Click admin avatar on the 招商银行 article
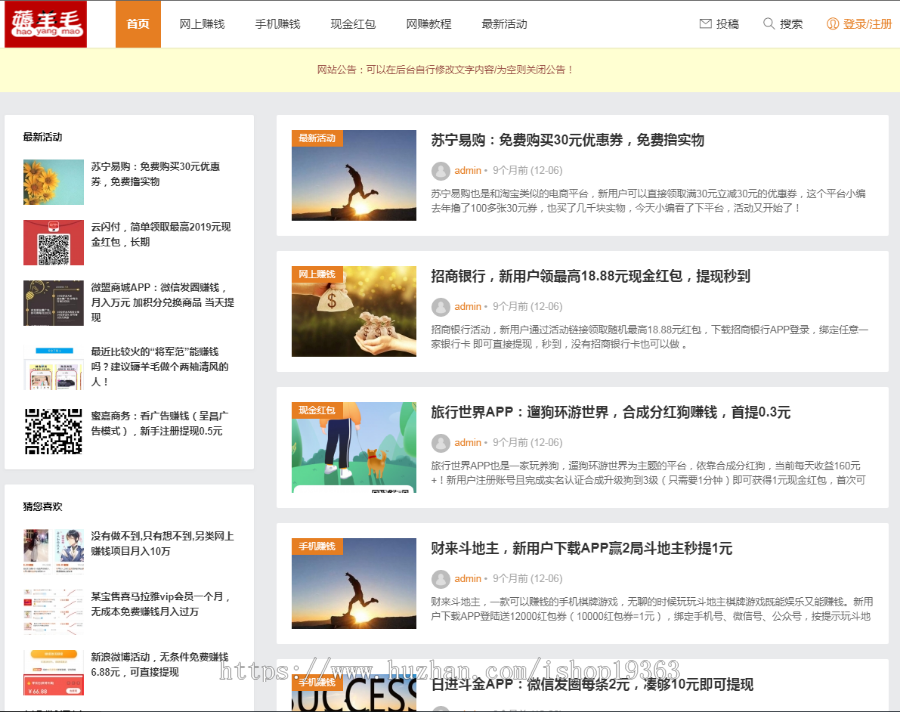The width and height of the screenshot is (900, 712). (x=440, y=306)
